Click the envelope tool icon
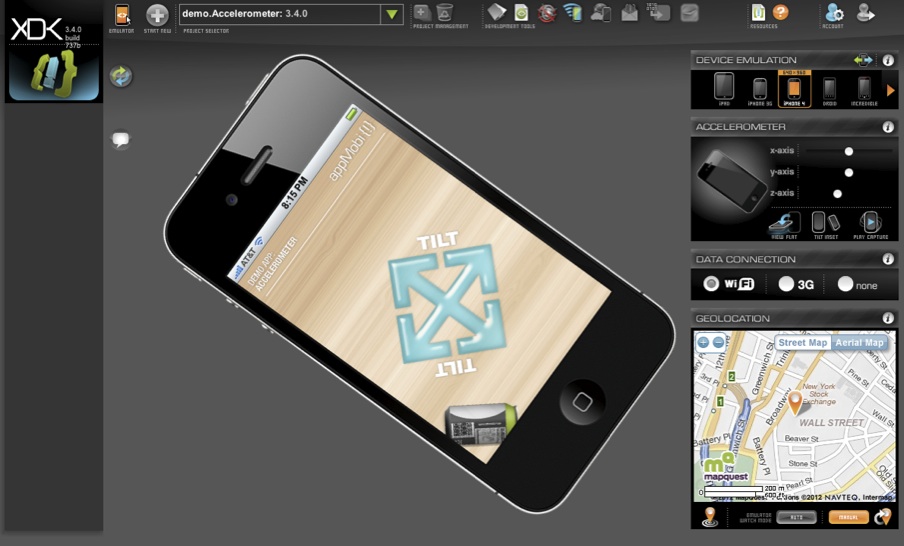Viewport: 904px width, 546px height. click(x=630, y=12)
